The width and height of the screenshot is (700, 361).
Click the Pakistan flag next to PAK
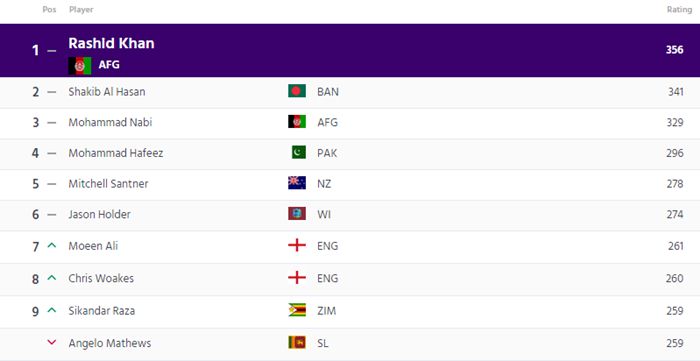click(x=297, y=153)
